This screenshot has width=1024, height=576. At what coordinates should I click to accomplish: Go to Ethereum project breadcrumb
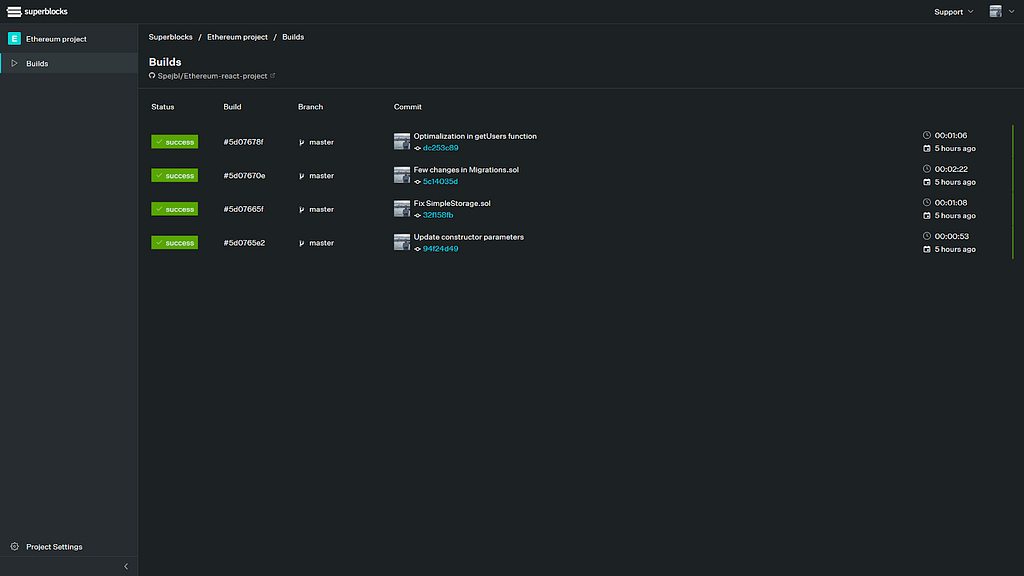[237, 37]
